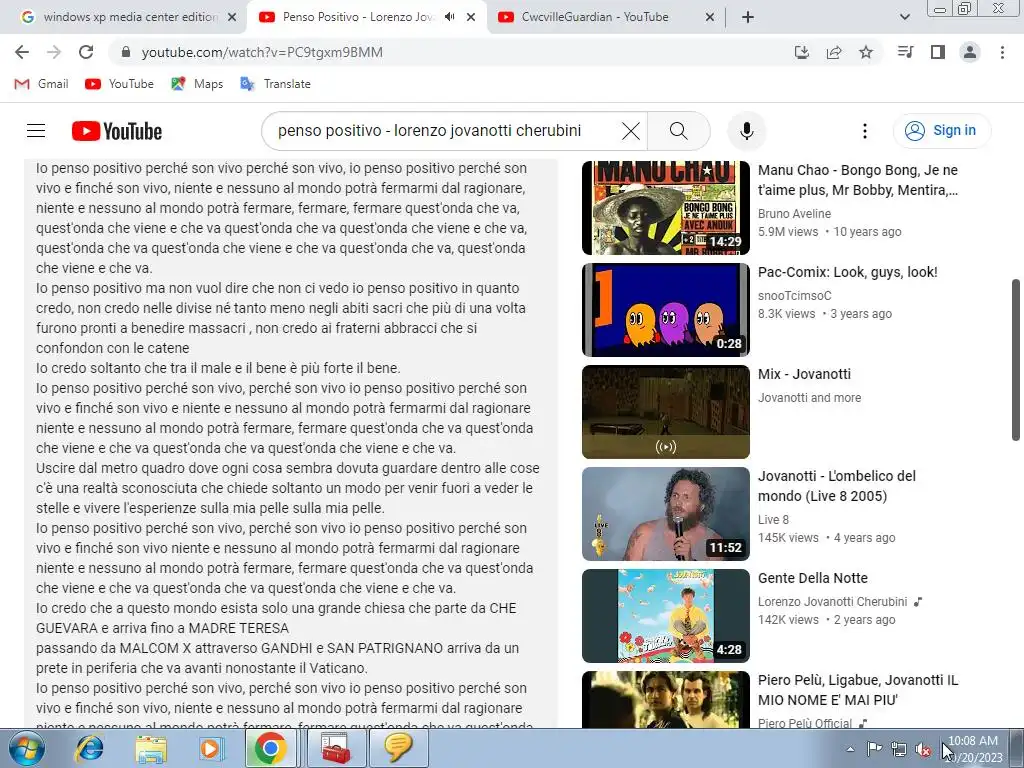Image resolution: width=1024 pixels, height=768 pixels.
Task: Click into the YouTube search field
Action: click(438, 131)
